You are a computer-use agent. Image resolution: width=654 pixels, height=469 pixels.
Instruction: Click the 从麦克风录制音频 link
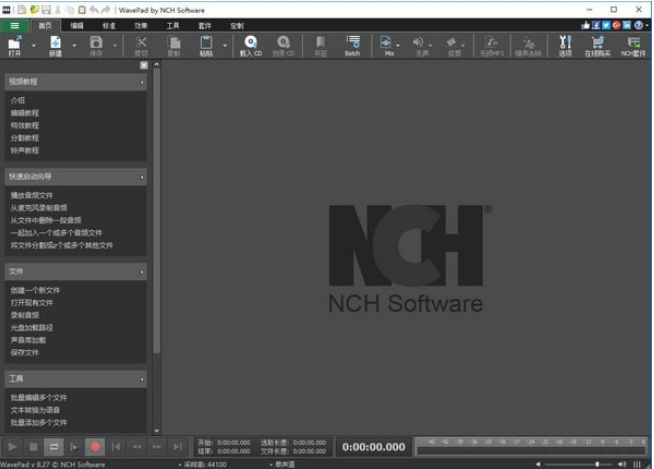[x=39, y=208]
